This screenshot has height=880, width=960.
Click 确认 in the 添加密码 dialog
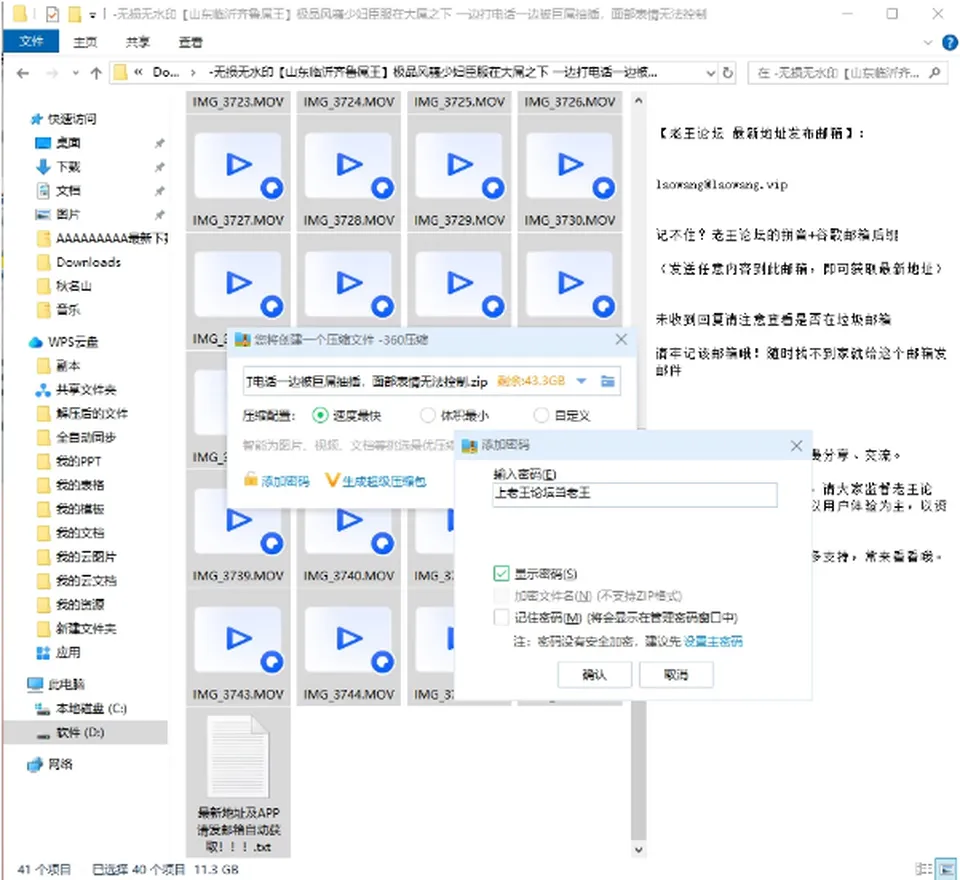594,675
